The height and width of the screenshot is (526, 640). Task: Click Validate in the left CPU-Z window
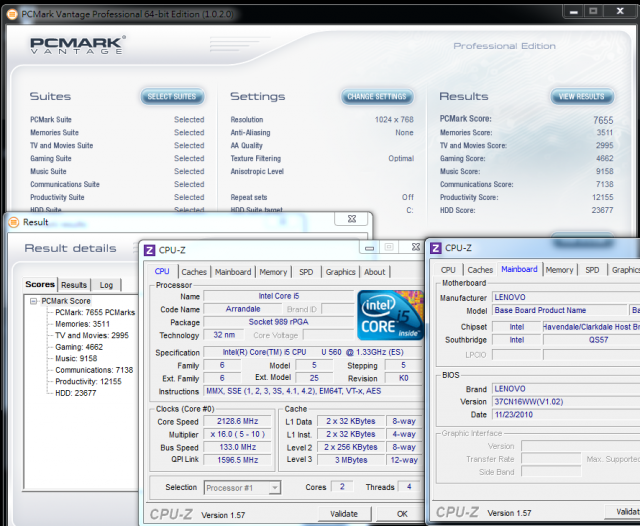pyautogui.click(x=344, y=514)
